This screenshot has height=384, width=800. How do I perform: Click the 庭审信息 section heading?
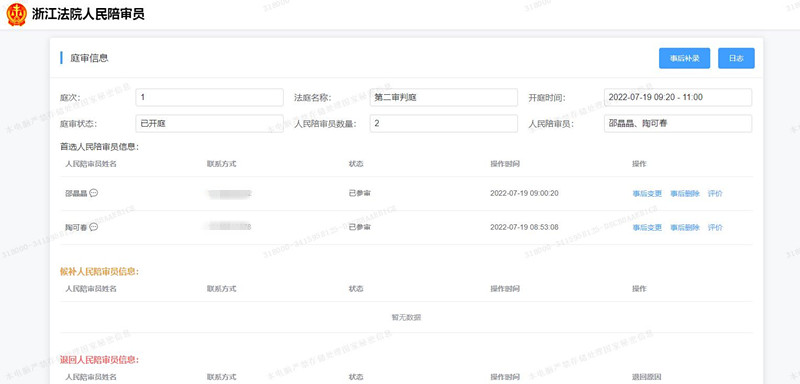(89, 58)
